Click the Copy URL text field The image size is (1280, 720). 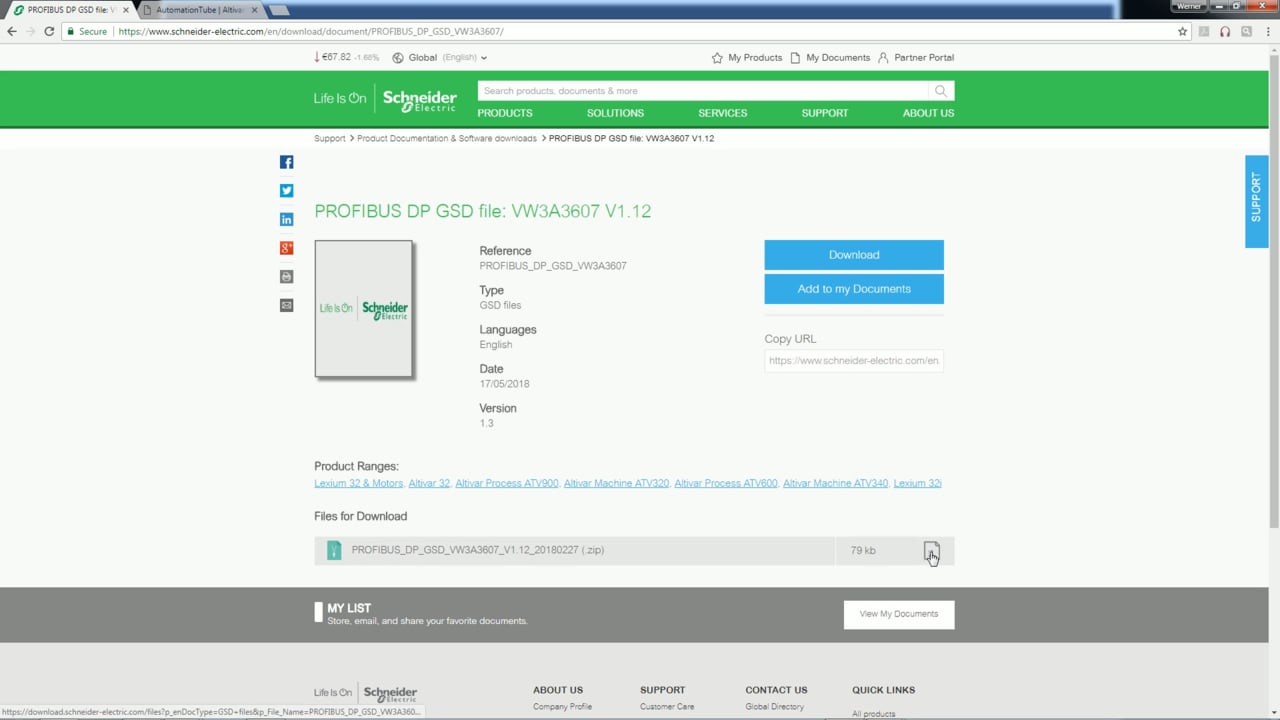pos(854,361)
